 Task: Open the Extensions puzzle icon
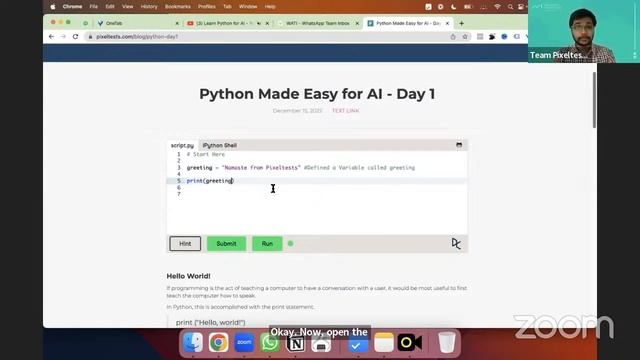point(492,37)
